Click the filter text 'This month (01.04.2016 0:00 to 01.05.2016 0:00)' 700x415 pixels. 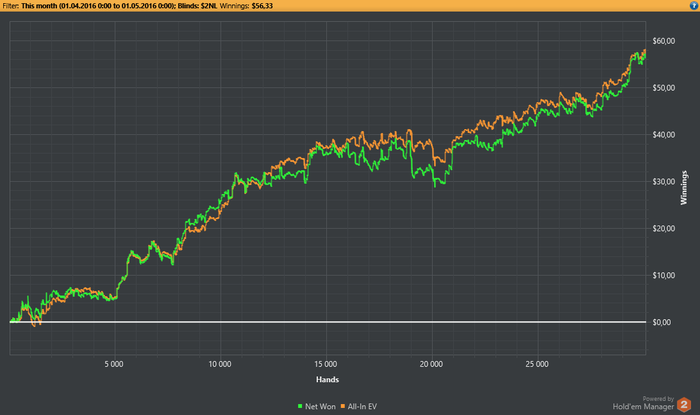98,6
